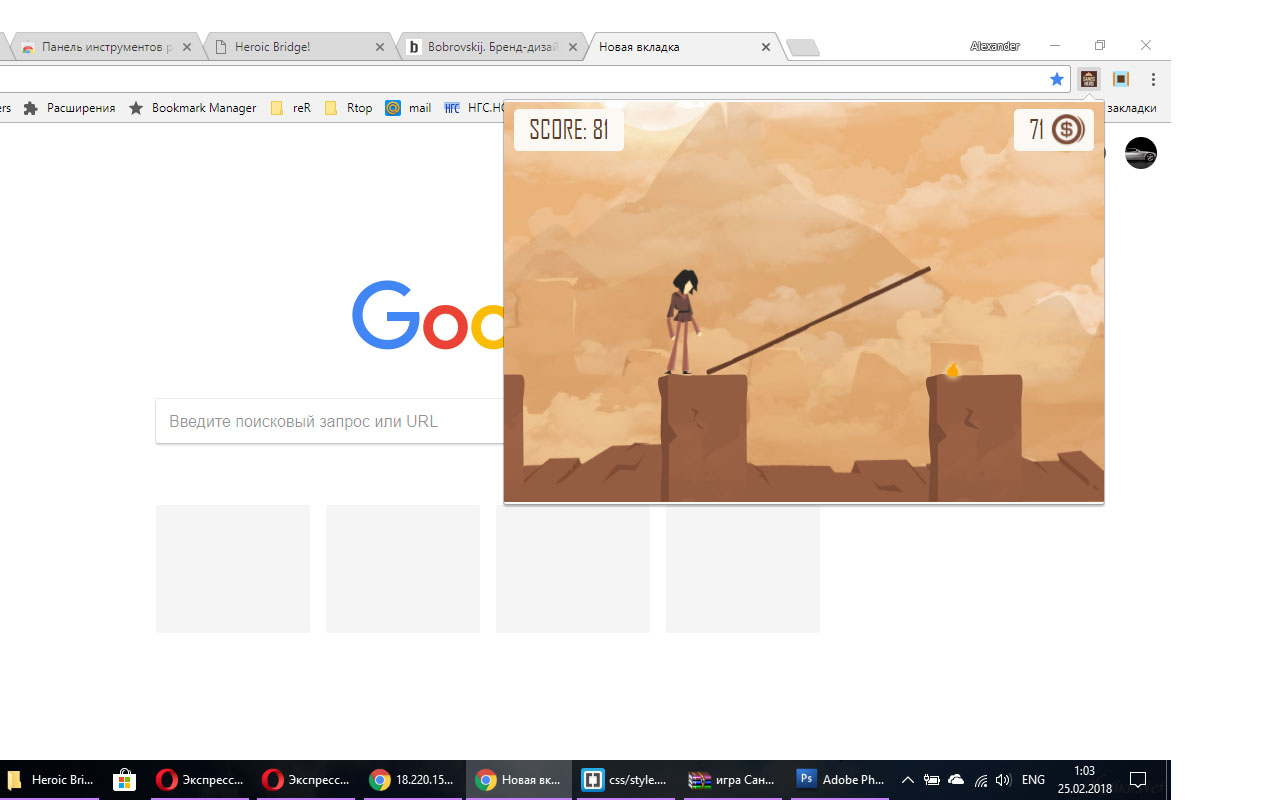Mute system volume via speaker icon

pos(1003,779)
